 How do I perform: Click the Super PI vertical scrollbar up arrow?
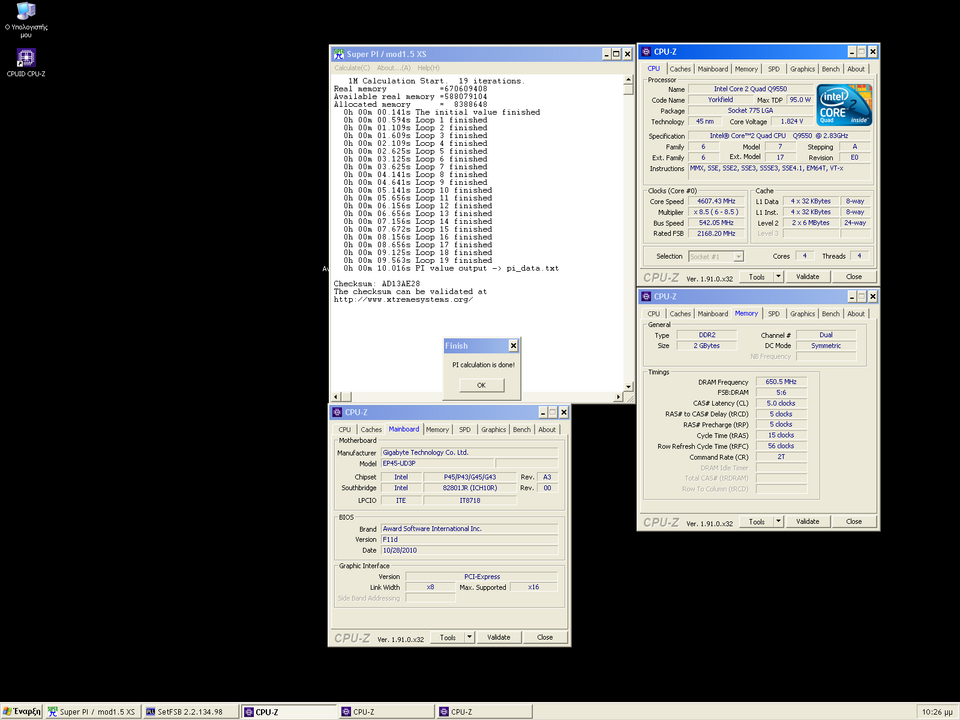628,80
